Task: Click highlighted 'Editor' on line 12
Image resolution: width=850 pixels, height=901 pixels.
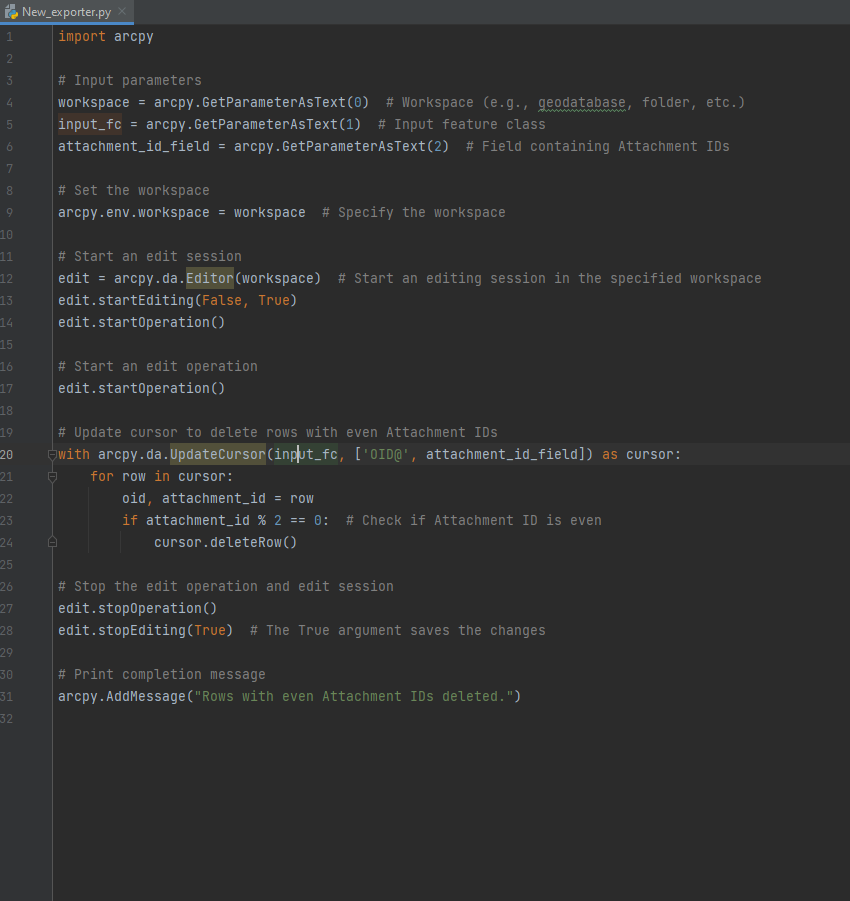Action: pyautogui.click(x=210, y=278)
